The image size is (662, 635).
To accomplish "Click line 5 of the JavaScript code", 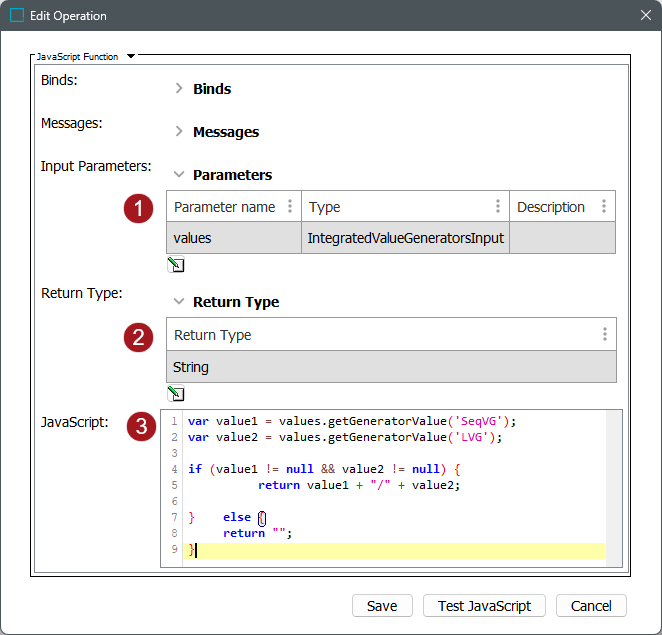I will [358, 485].
